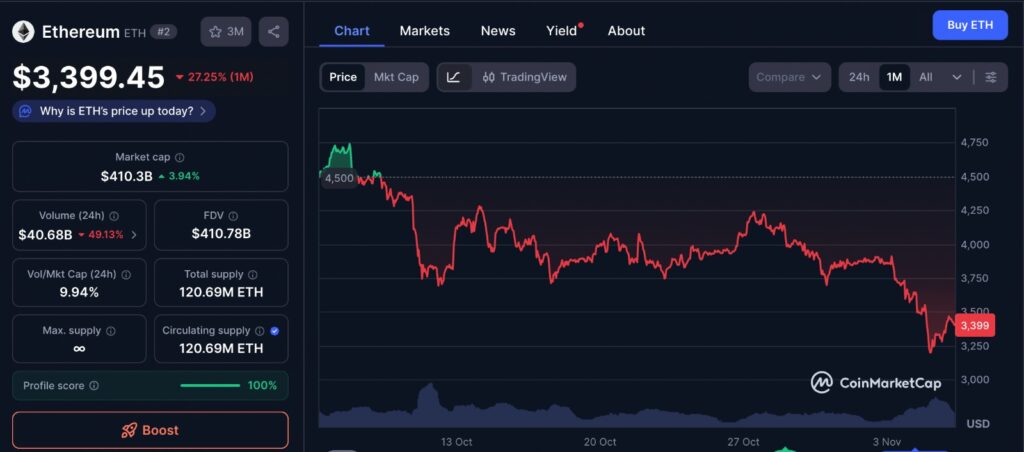Click the #2 rank badge

coord(163,31)
